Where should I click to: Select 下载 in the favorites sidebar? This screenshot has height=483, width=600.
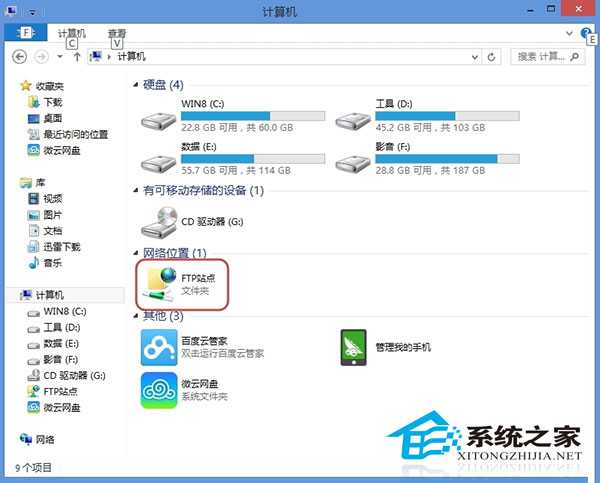click(52, 102)
